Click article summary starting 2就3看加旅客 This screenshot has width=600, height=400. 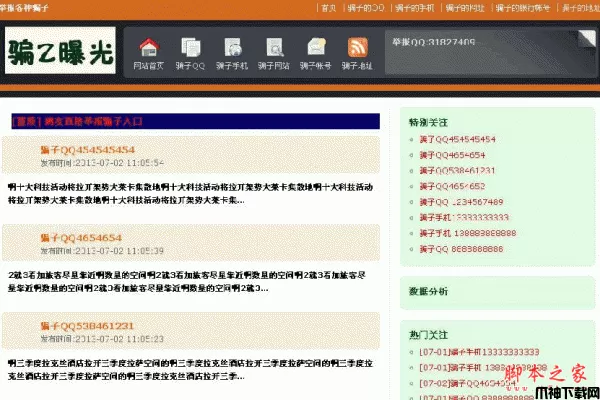pyautogui.click(x=187, y=282)
